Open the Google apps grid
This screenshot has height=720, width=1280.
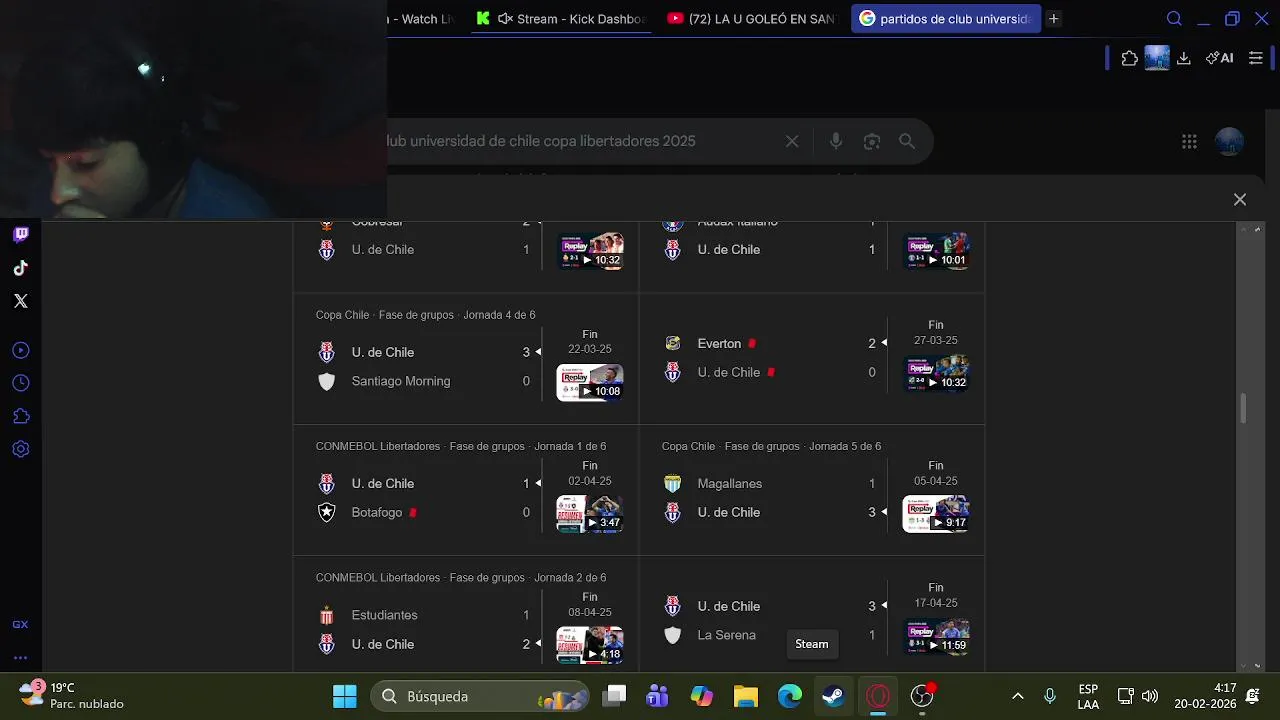coord(1189,141)
